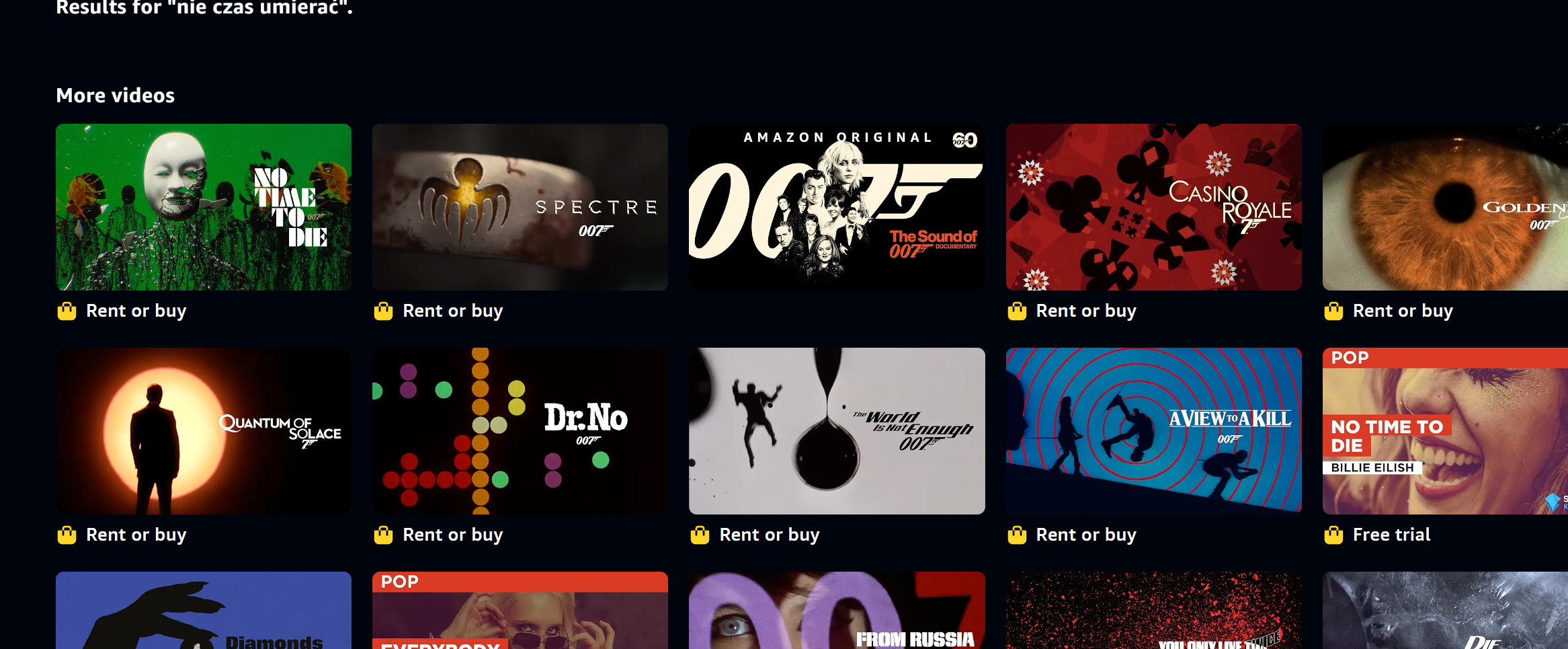Viewport: 1568px width, 649px height.
Task: Click shopping bag icon below Spectre
Action: [383, 311]
